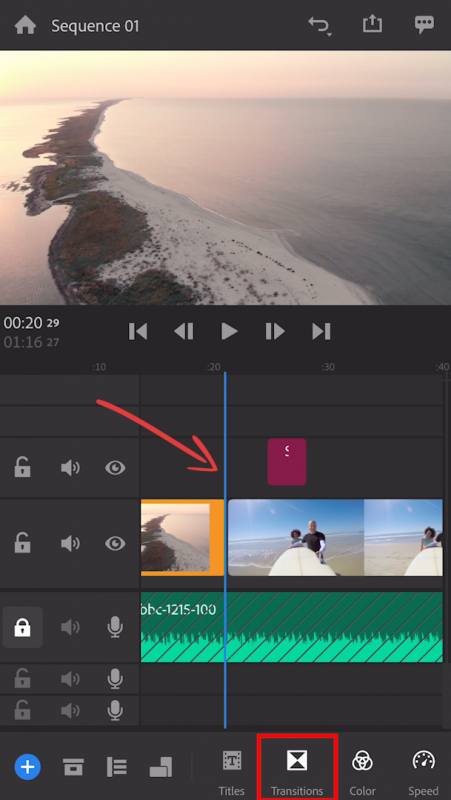451x800 pixels.
Task: Step back one frame
Action: click(x=184, y=332)
